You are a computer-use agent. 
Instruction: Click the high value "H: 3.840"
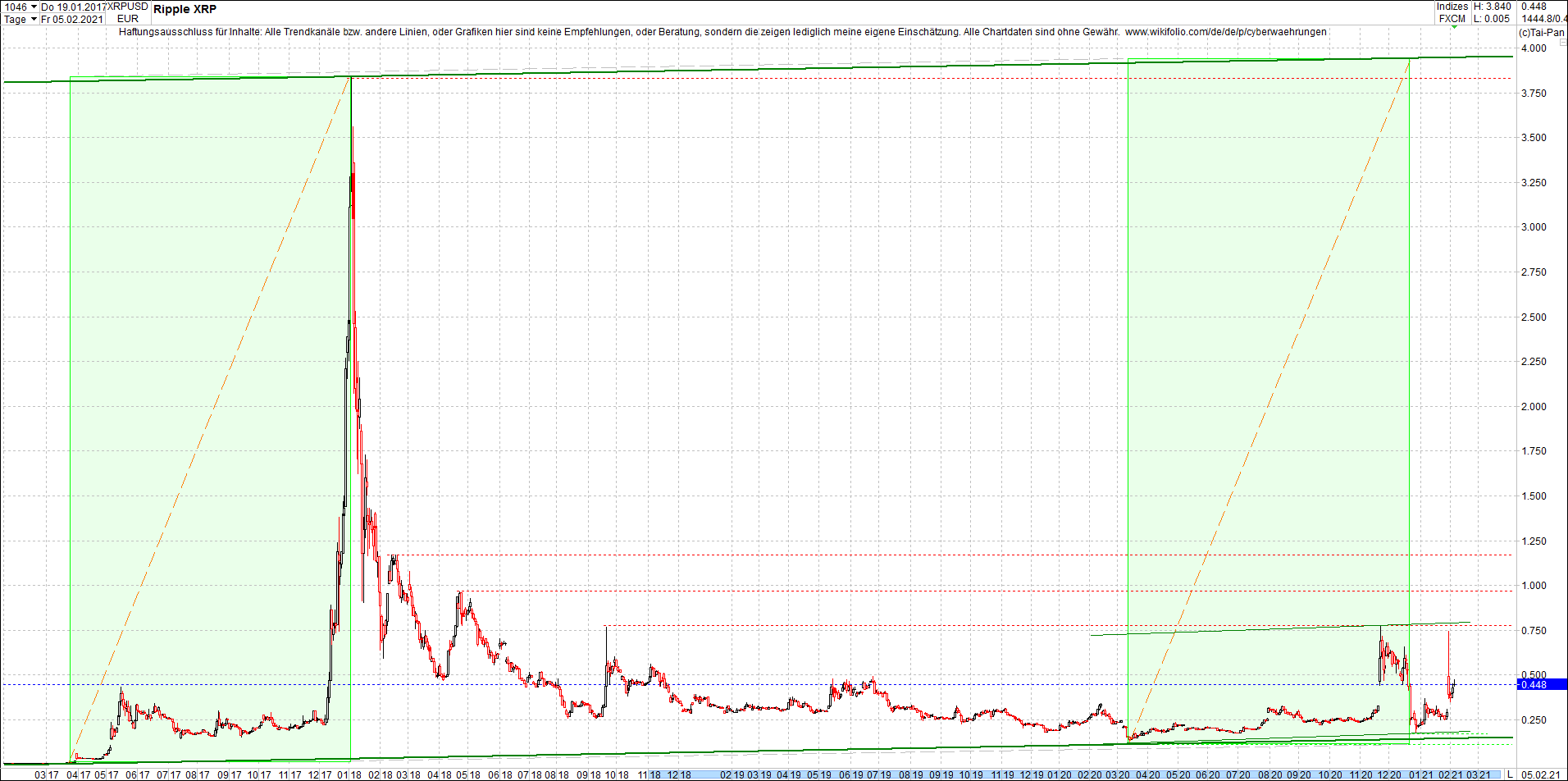tap(1493, 7)
